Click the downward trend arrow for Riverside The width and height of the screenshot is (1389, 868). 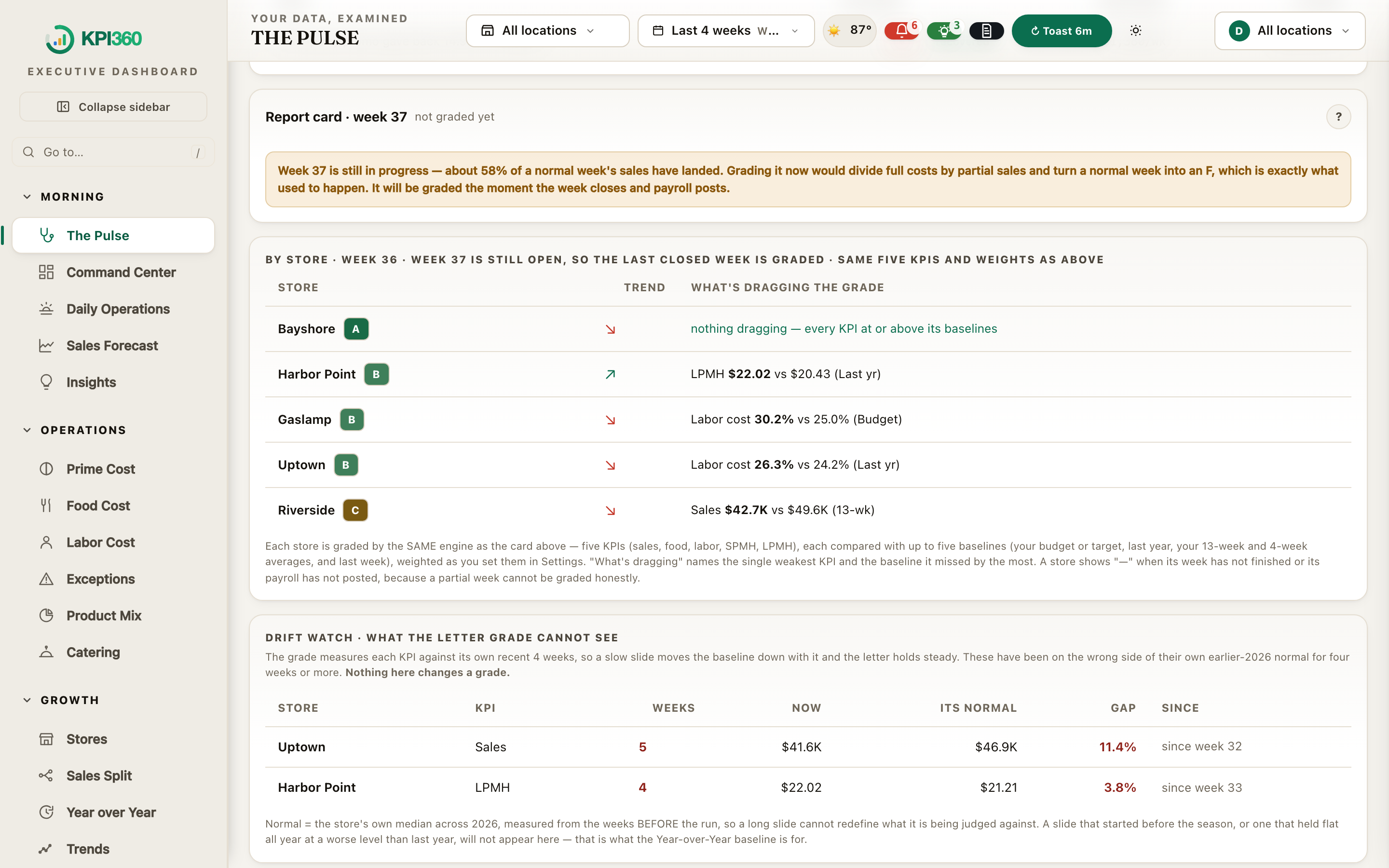click(610, 510)
